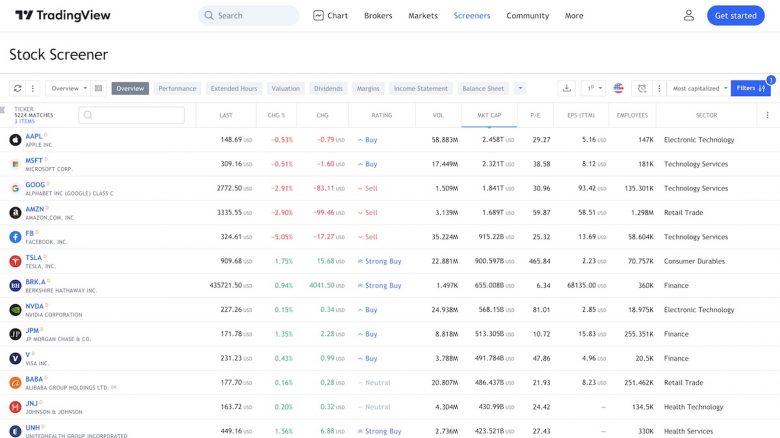Expand the more tabs arrow after Balance Sheet
780x438 pixels.
[x=520, y=88]
